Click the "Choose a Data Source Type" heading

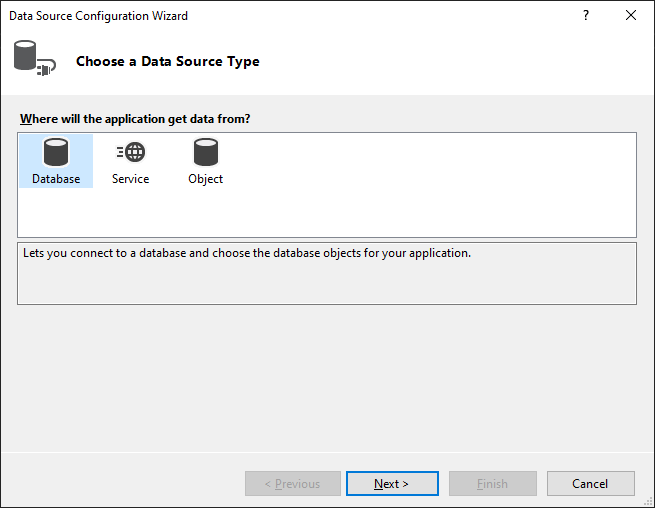pos(168,61)
